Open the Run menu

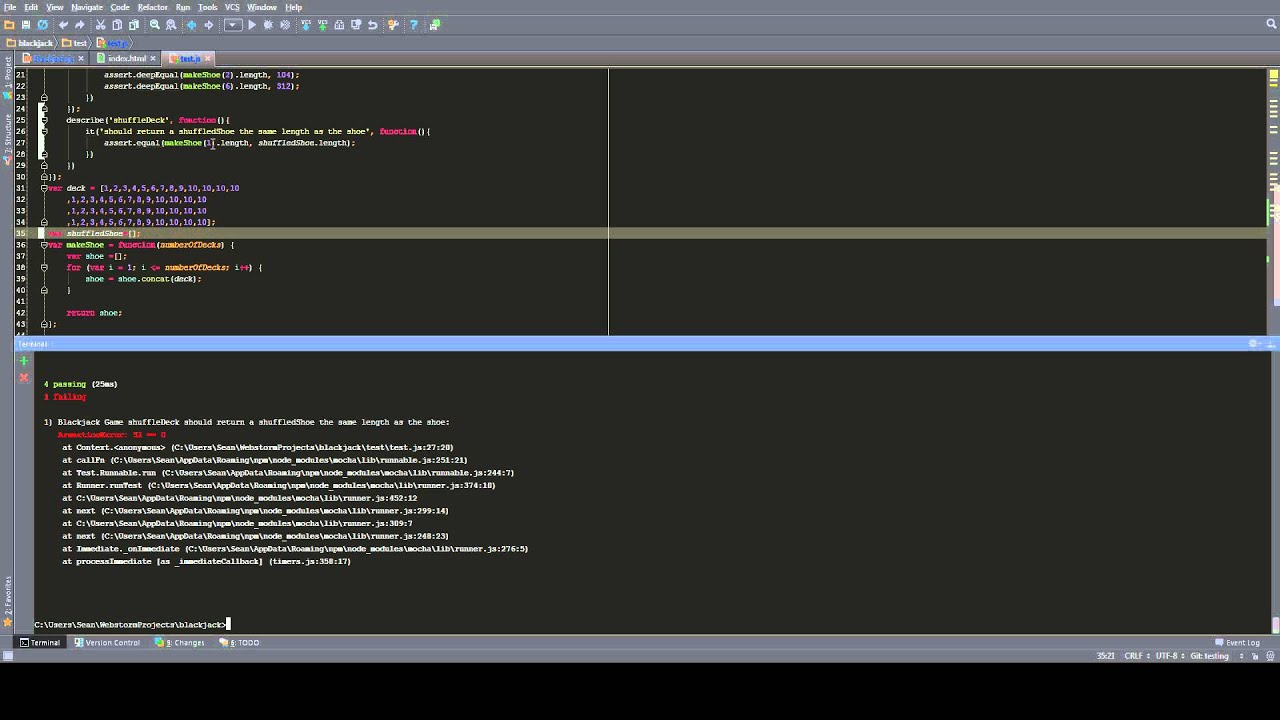pos(183,7)
